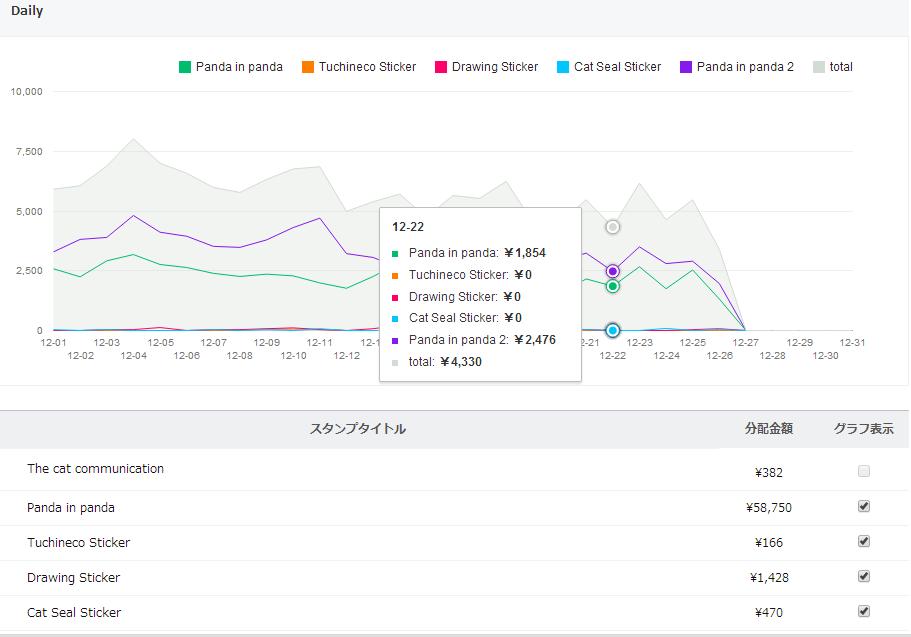Click the 分配金額 column header
Image resolution: width=911 pixels, height=637 pixels.
[769, 429]
